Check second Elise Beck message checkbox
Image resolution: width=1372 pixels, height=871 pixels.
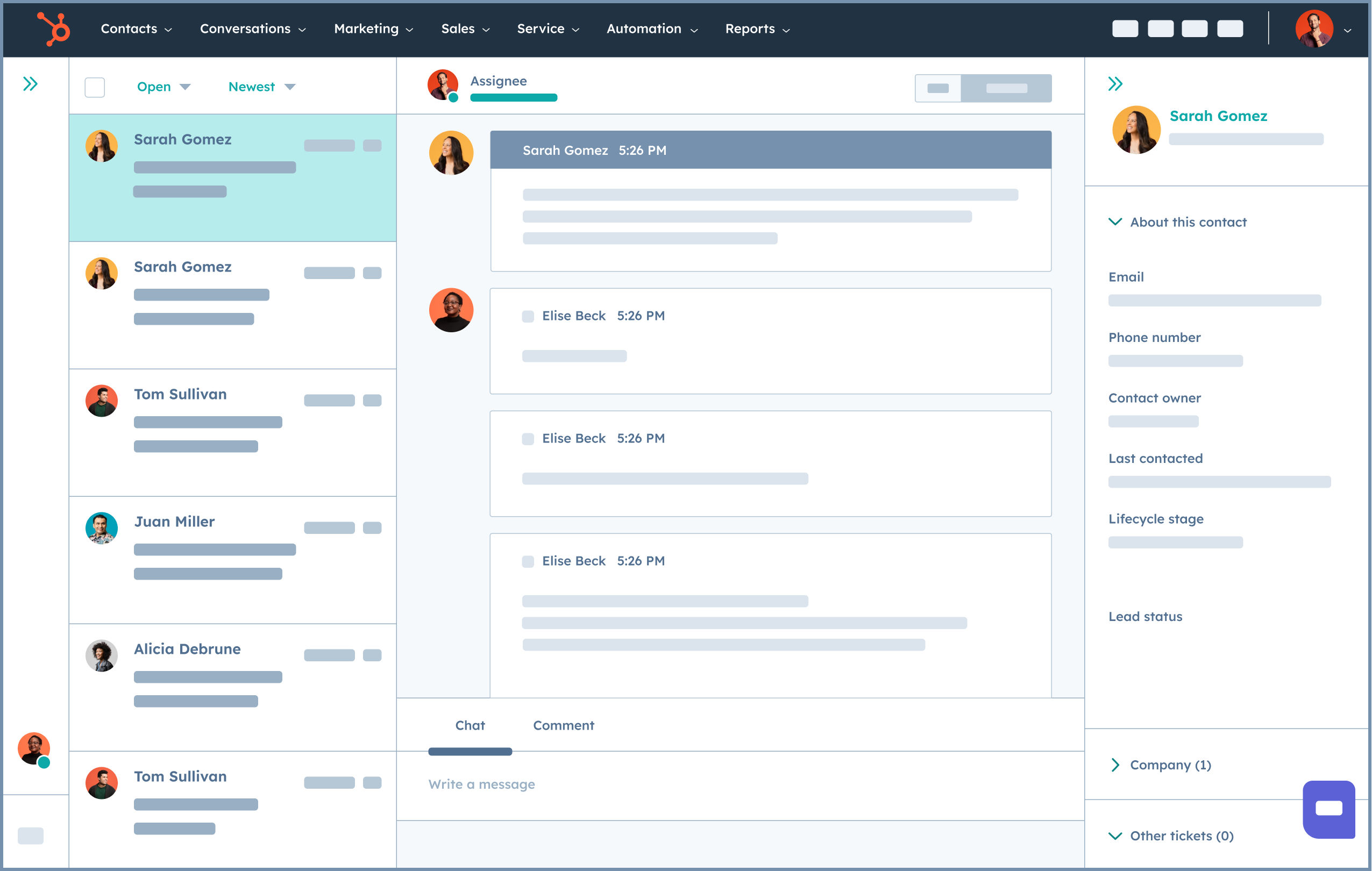(527, 438)
